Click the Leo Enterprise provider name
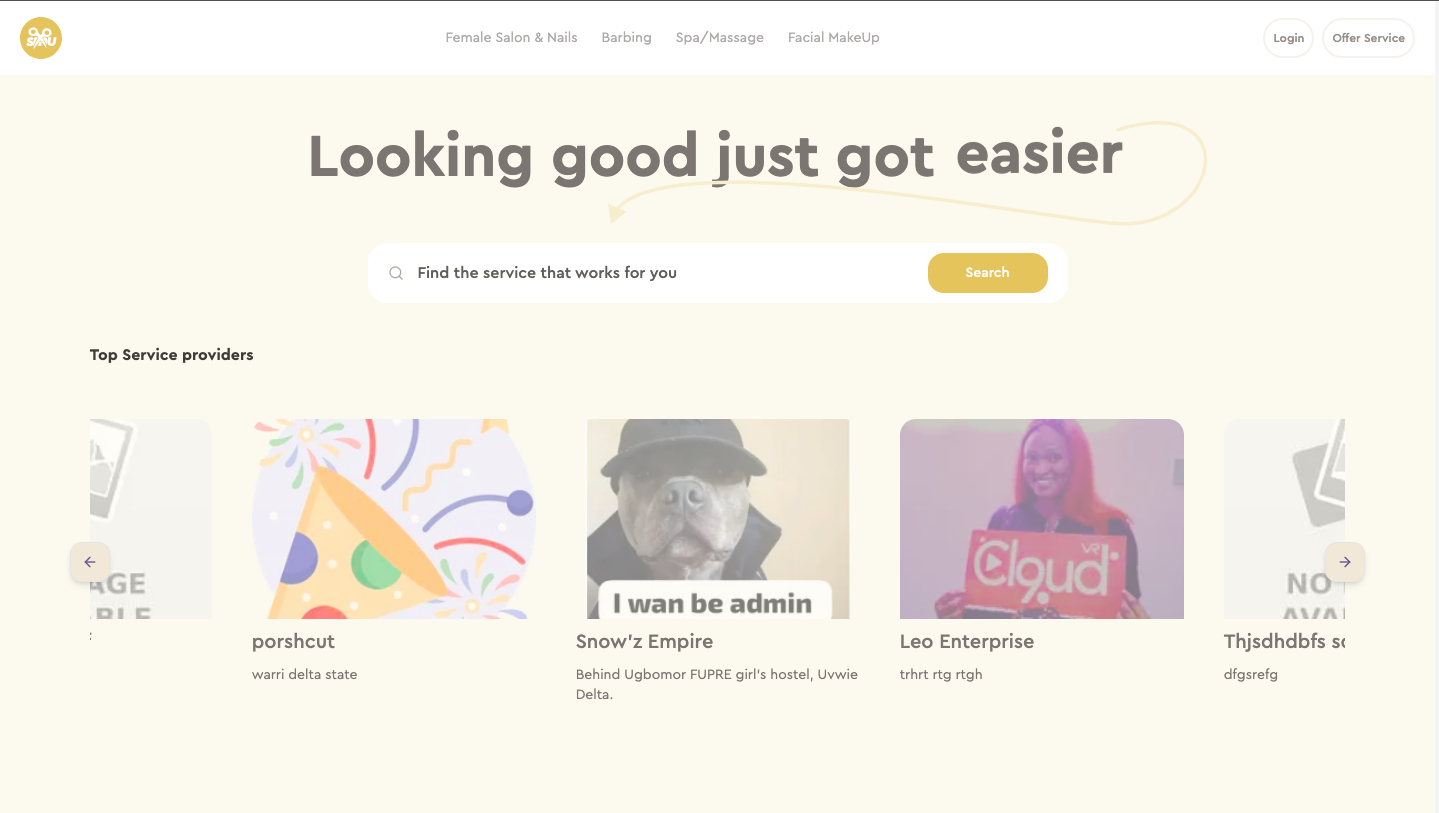 click(966, 642)
